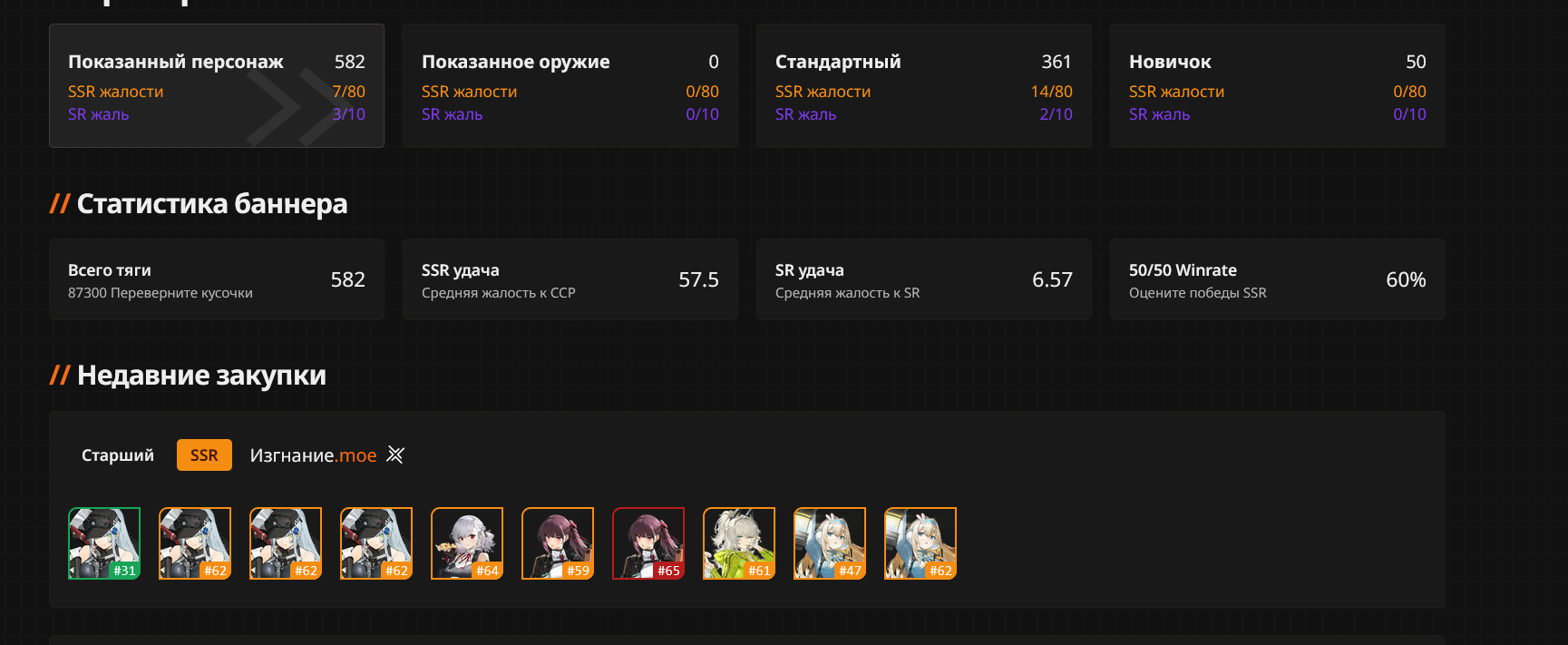Image resolution: width=1568 pixels, height=645 pixels.
Task: Open the Изгнание.moe link
Action: coord(313,454)
